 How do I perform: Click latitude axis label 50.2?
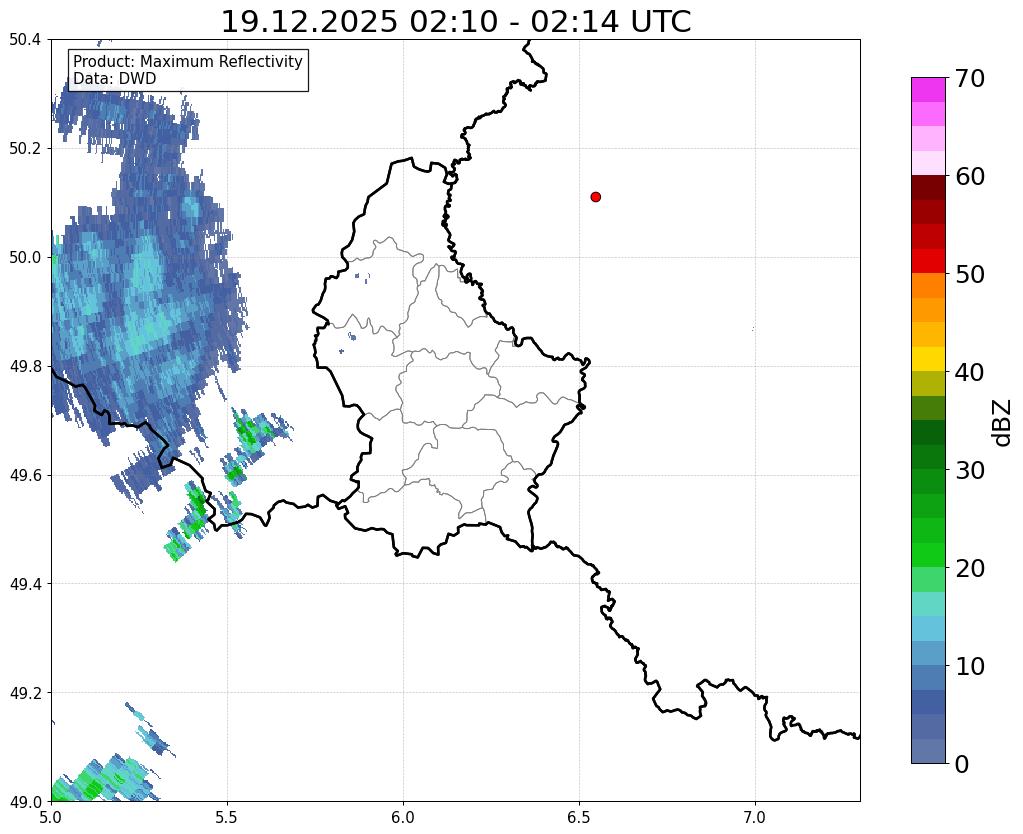25,149
